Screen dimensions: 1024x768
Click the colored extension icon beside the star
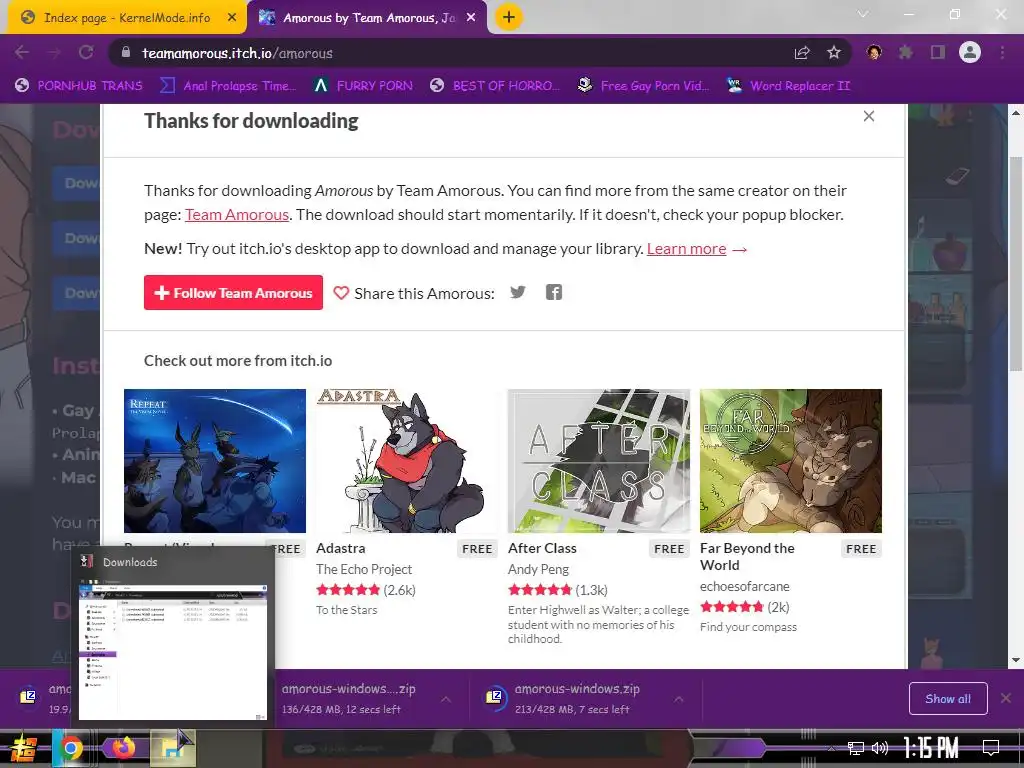click(874, 52)
